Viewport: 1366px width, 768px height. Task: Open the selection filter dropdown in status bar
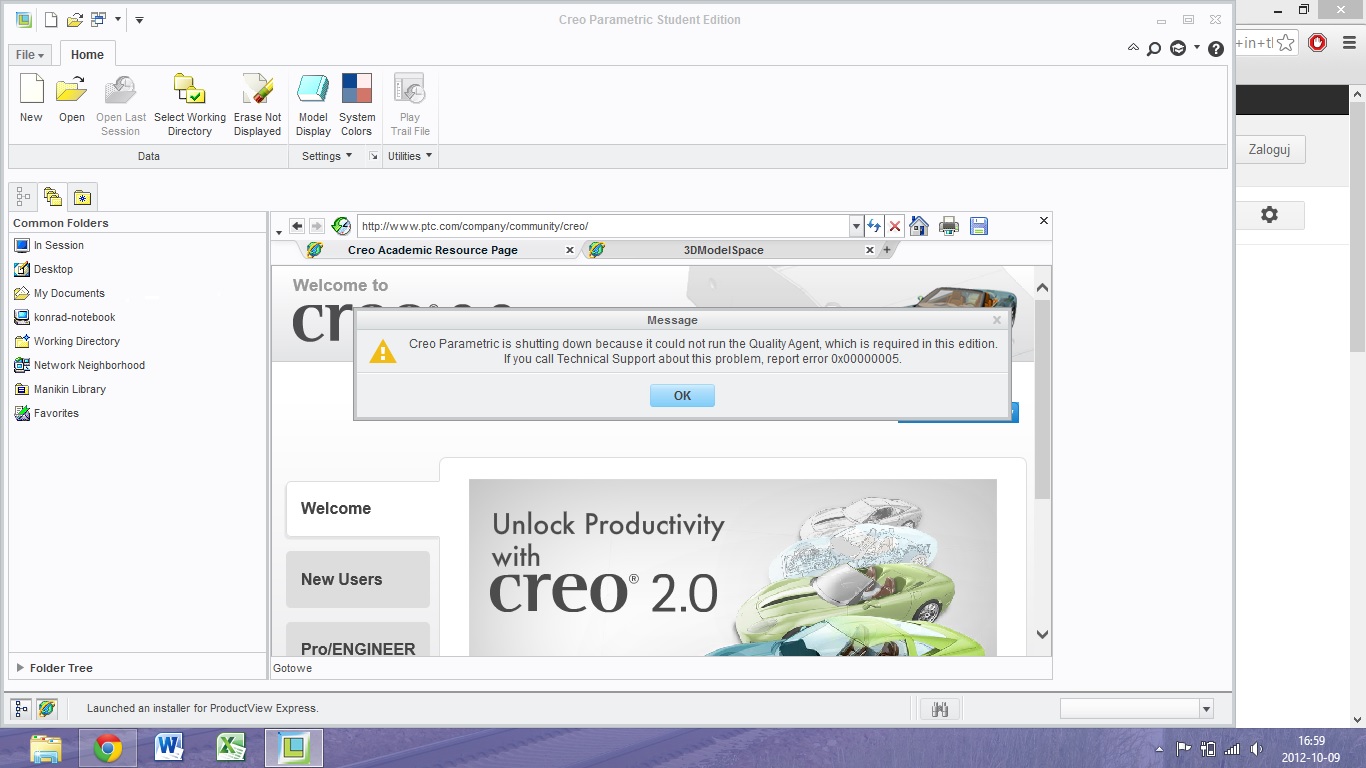click(1206, 709)
